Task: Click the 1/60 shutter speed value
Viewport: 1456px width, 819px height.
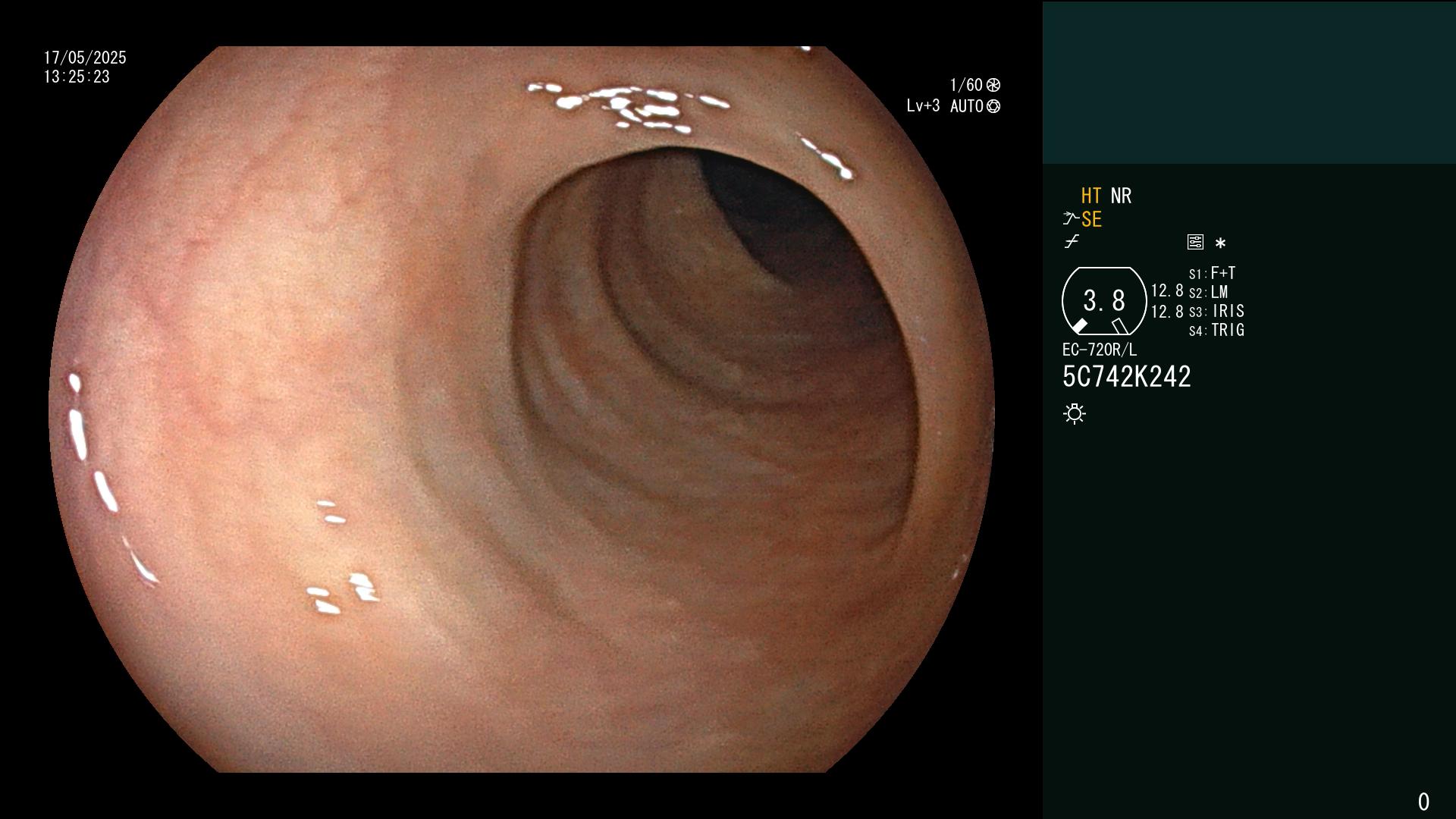Action: [x=966, y=85]
